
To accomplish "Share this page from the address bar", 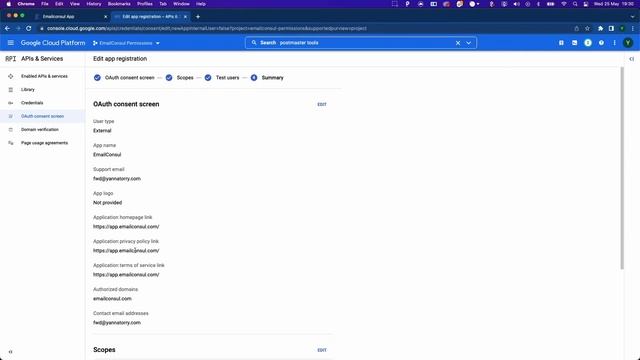I will pyautogui.click(x=576, y=29).
